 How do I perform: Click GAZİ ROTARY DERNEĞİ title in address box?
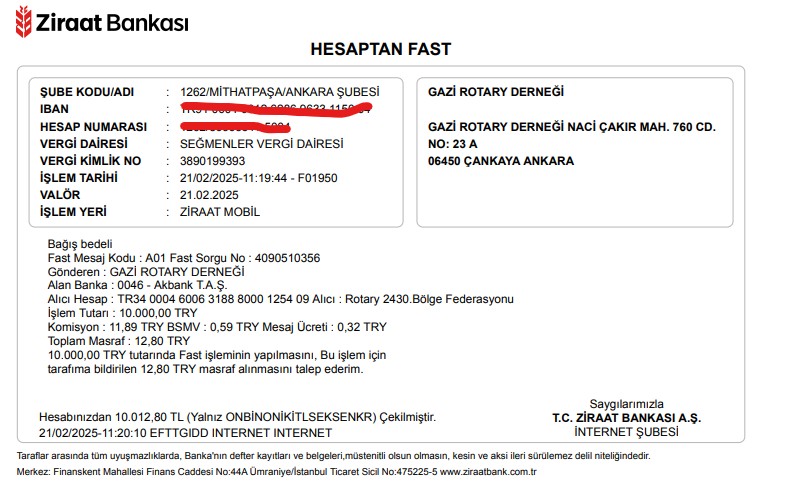[x=496, y=92]
